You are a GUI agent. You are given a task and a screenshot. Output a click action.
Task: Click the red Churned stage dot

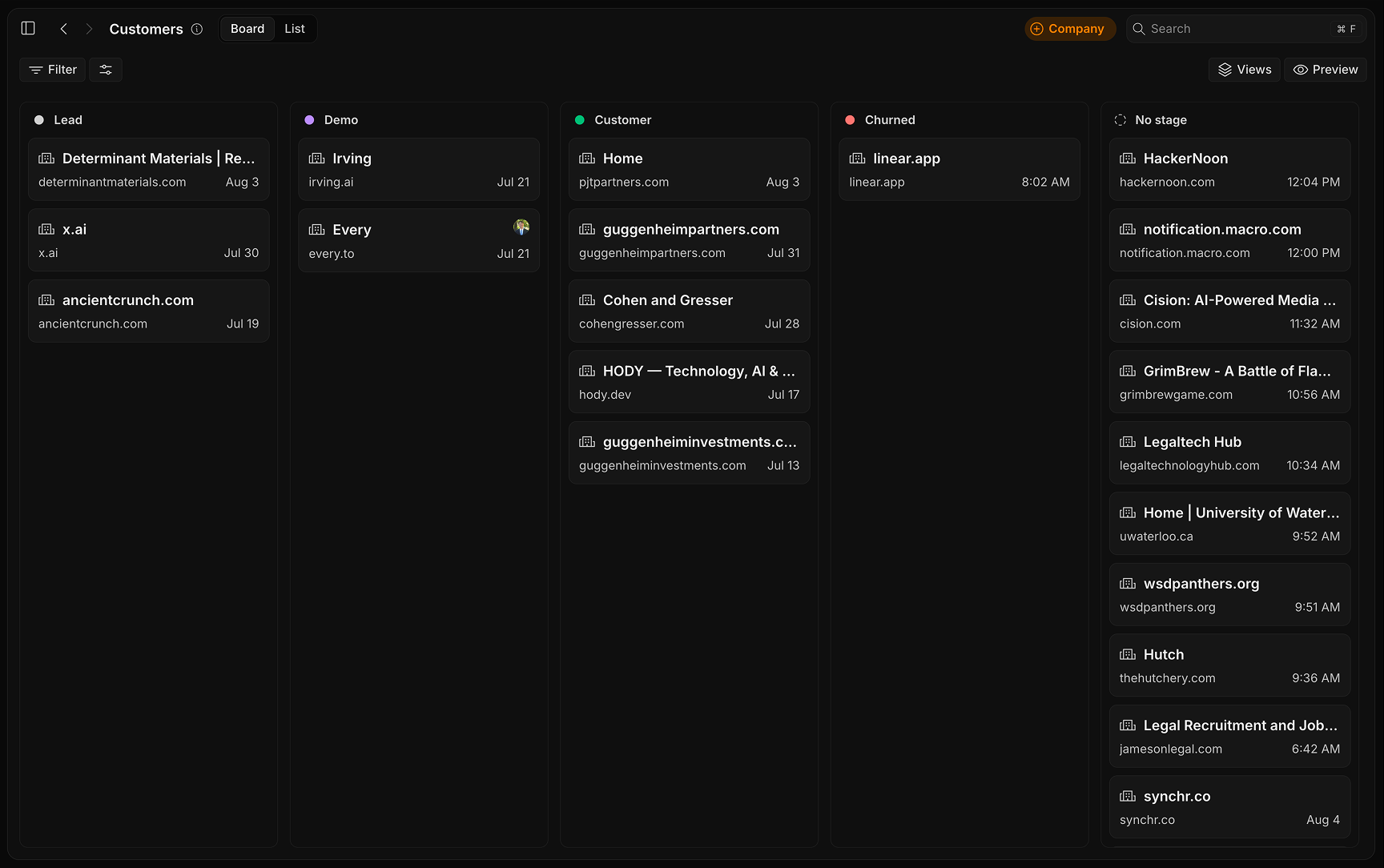click(850, 120)
